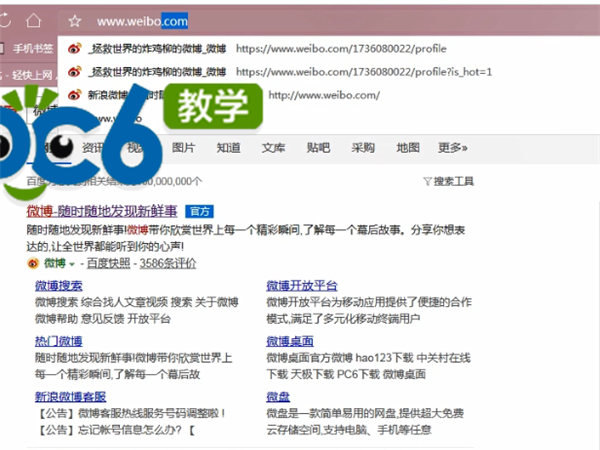Select the suggestion ending in 1736080022/profile
The image size is (600, 450).
click(328, 49)
